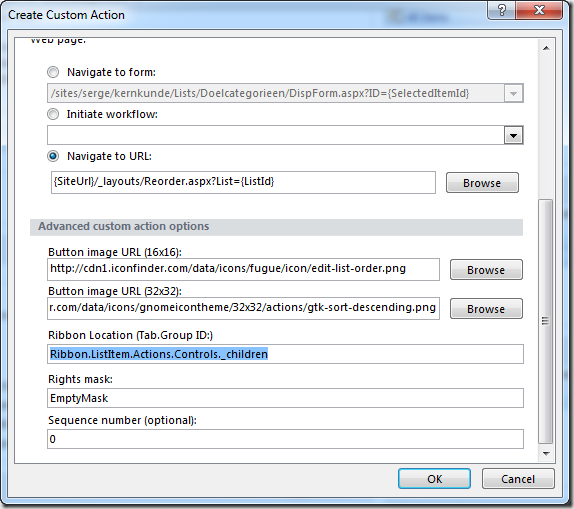Open the Navigate to form dropdown arrow
This screenshot has width=574, height=509.
(514, 94)
